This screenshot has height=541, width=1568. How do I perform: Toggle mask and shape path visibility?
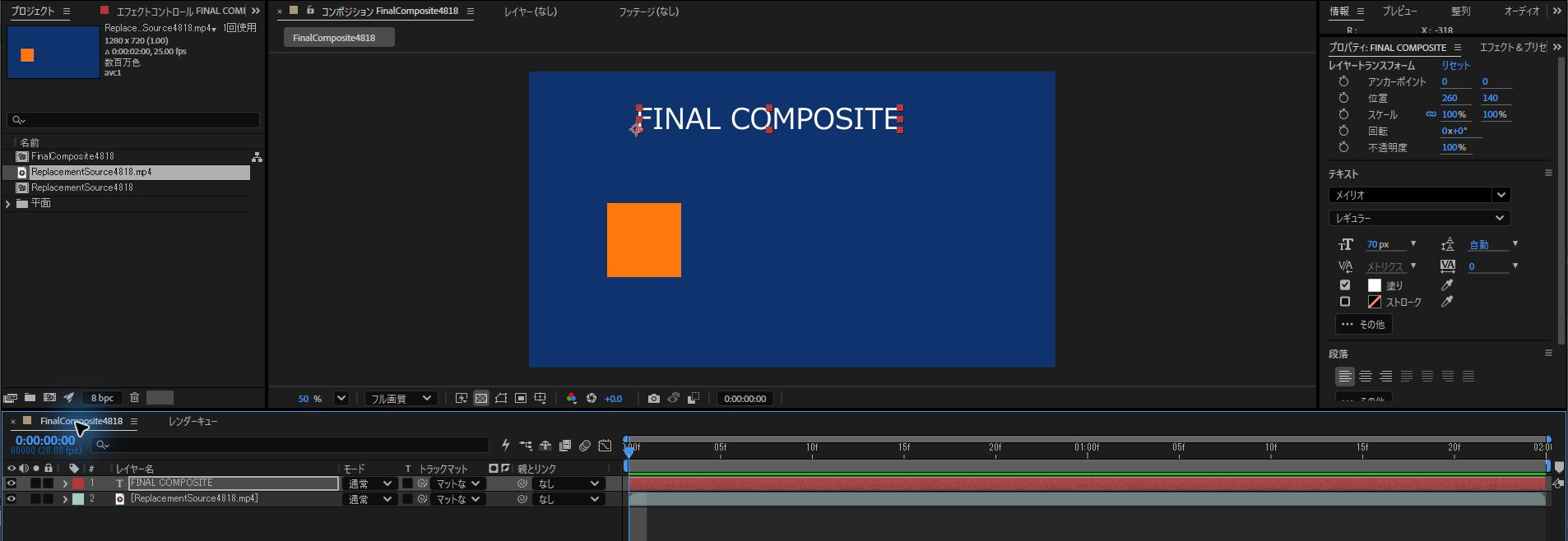501,399
